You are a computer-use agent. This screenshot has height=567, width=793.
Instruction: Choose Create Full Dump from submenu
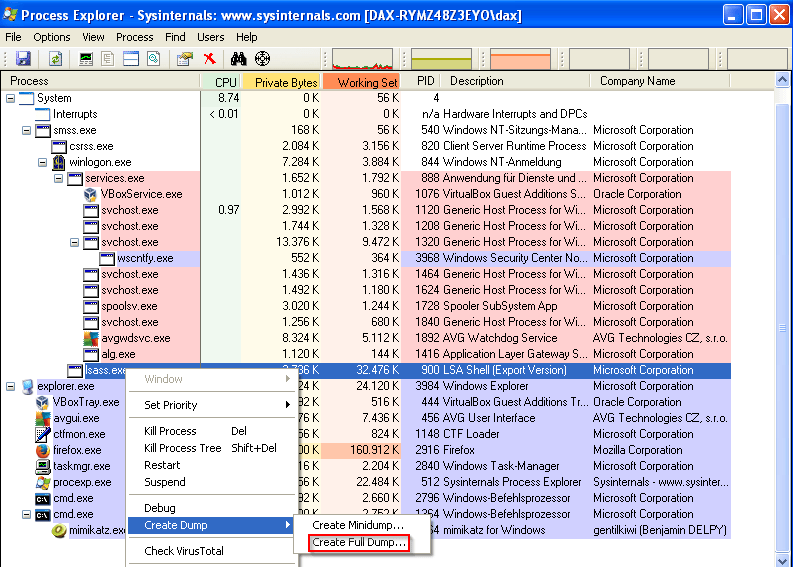click(359, 542)
